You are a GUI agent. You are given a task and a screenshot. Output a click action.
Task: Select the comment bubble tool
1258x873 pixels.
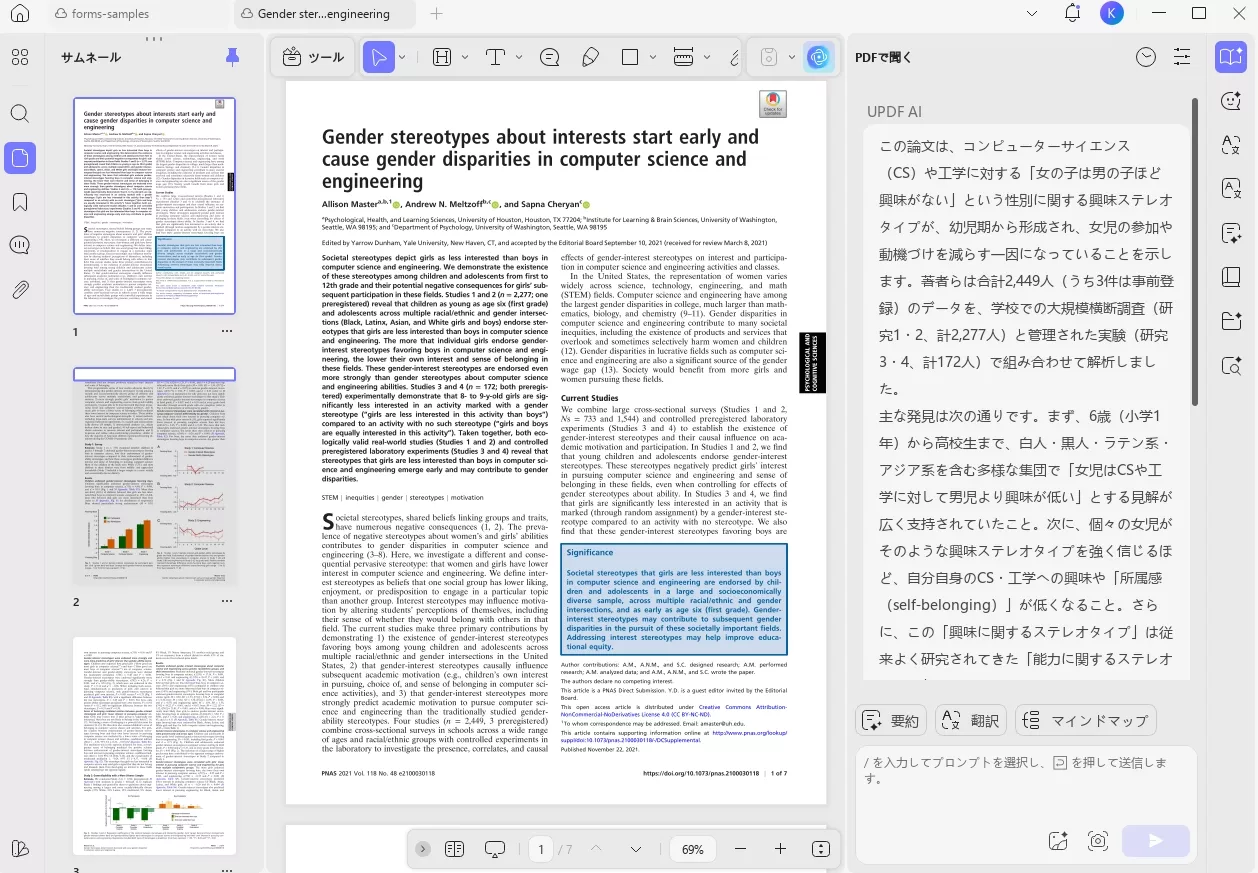point(549,58)
